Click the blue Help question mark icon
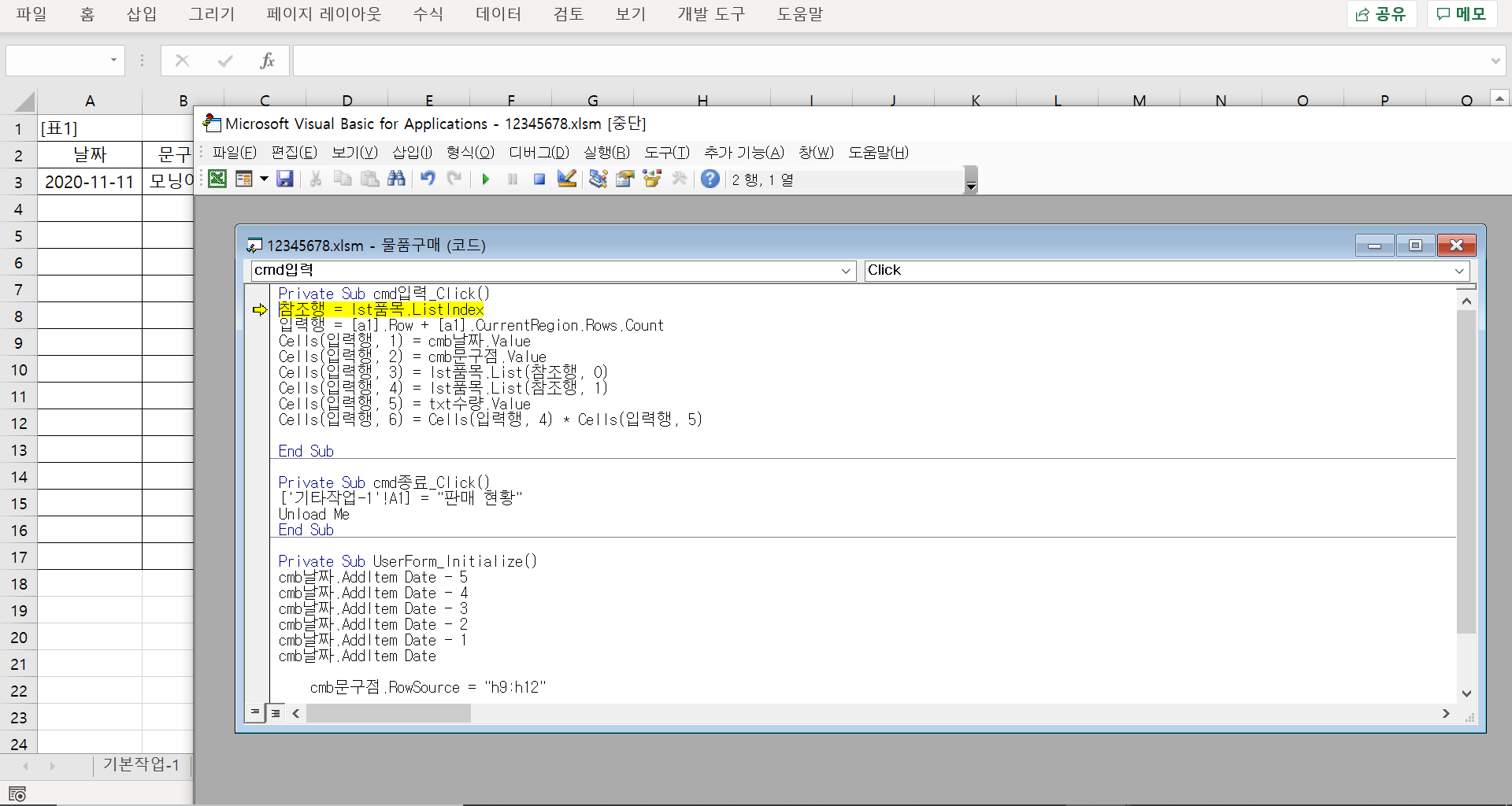 tap(710, 179)
